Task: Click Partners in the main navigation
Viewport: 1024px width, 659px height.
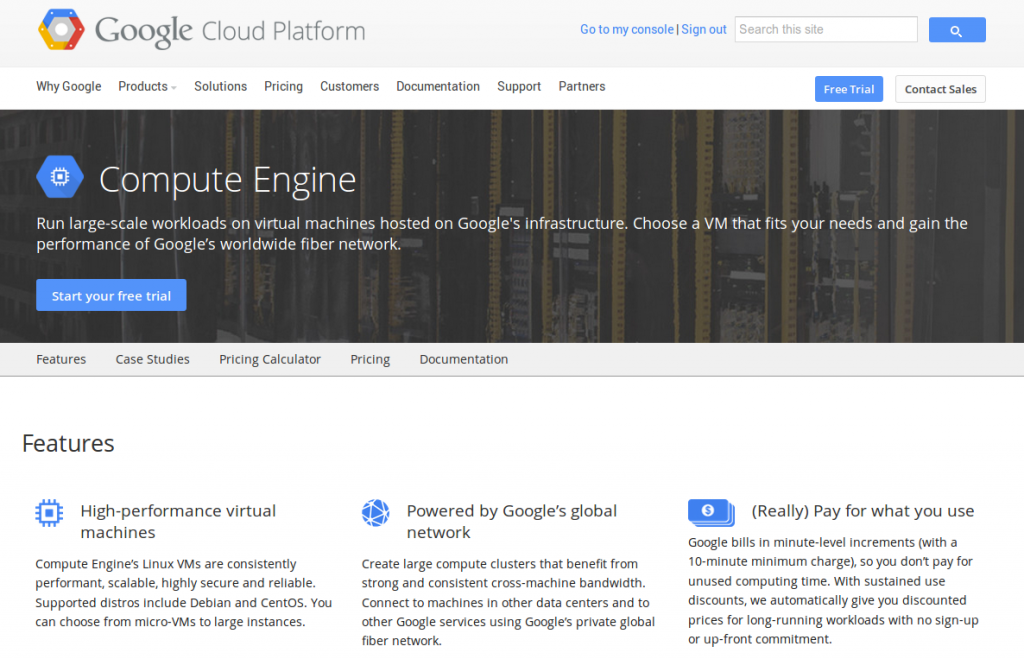Action: pos(581,87)
